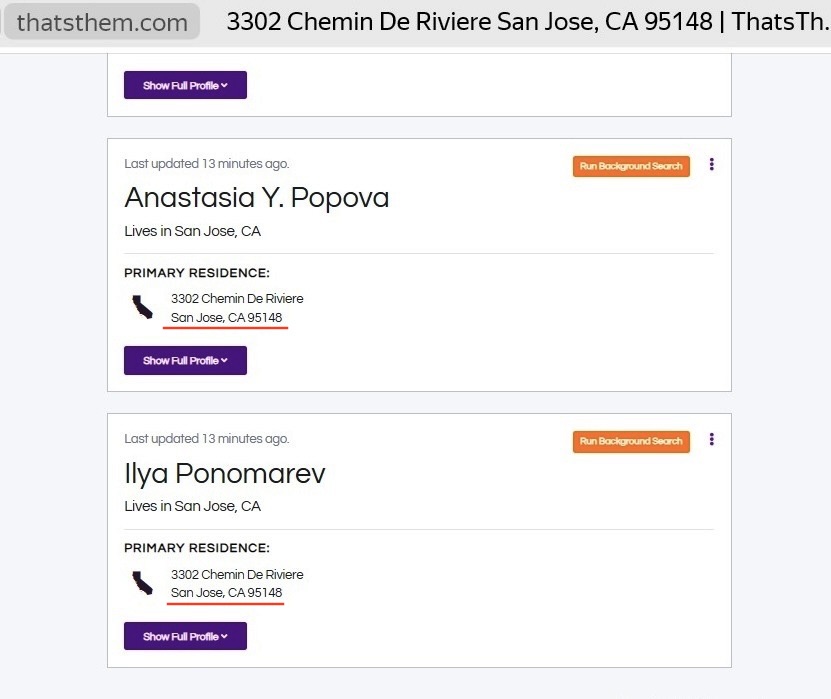
Task: Click the Ilya Ponomarev name heading
Action: click(224, 473)
